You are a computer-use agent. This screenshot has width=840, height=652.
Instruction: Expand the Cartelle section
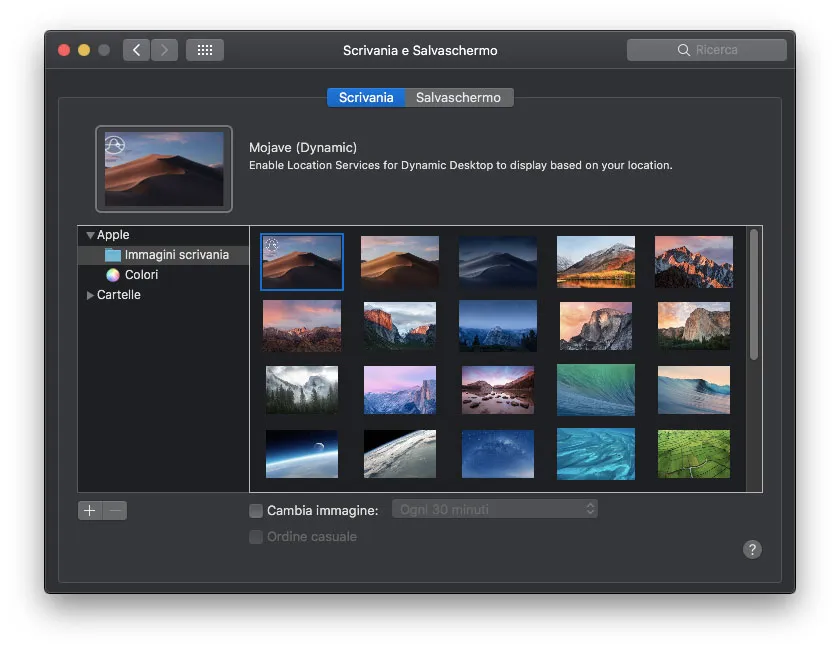[89, 294]
